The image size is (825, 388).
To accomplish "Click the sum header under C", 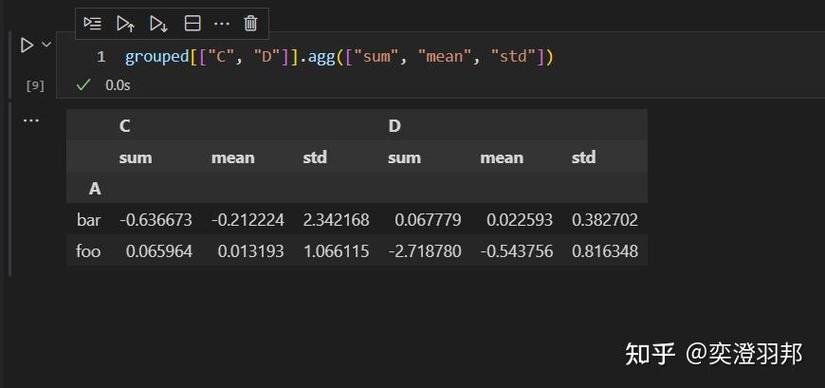I will coord(136,157).
